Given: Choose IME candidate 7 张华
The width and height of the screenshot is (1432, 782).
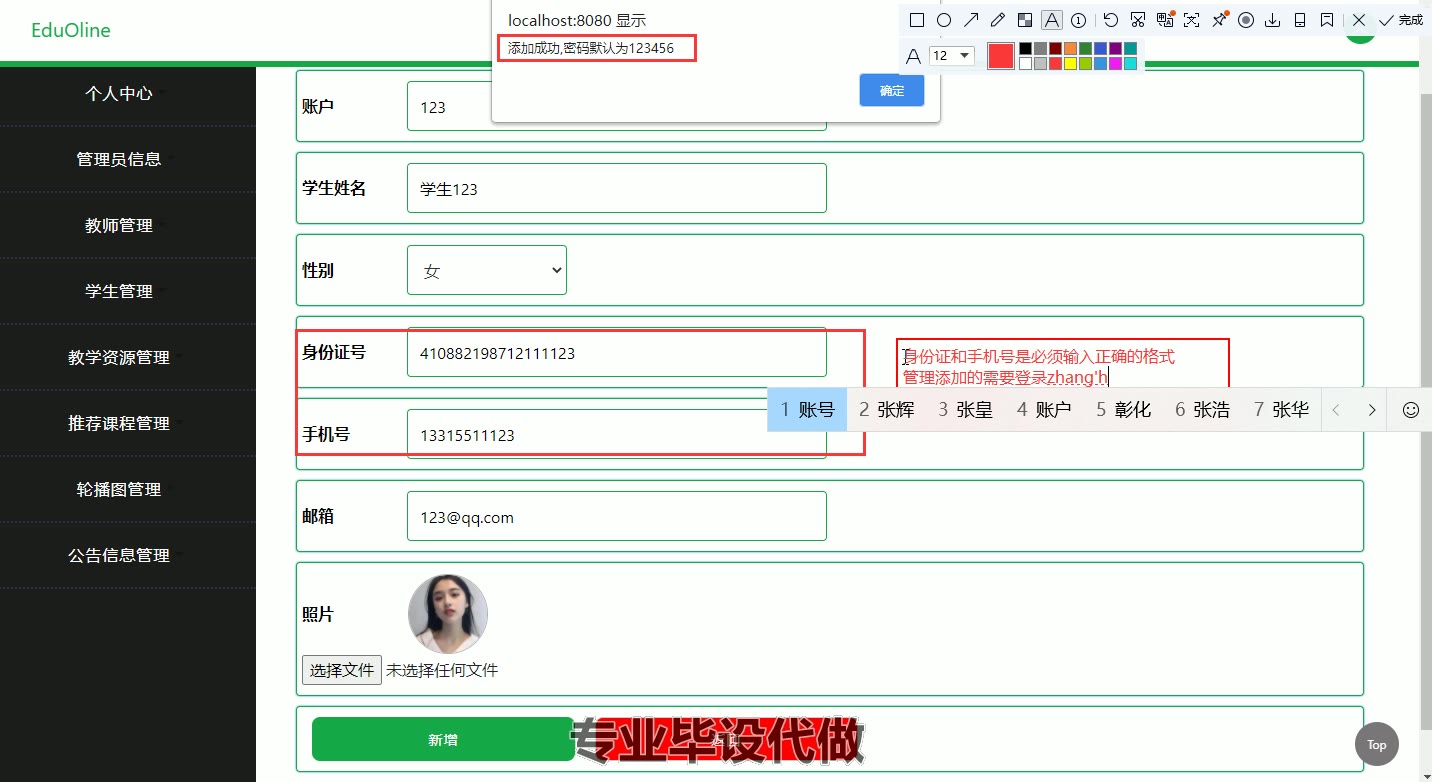Looking at the screenshot, I should 1281,410.
